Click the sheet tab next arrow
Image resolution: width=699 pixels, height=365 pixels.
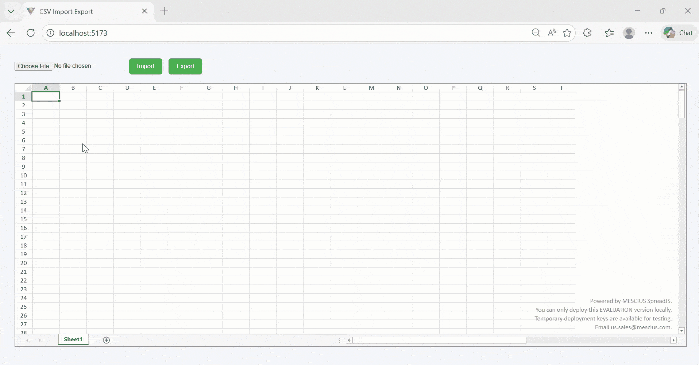pyautogui.click(x=40, y=340)
